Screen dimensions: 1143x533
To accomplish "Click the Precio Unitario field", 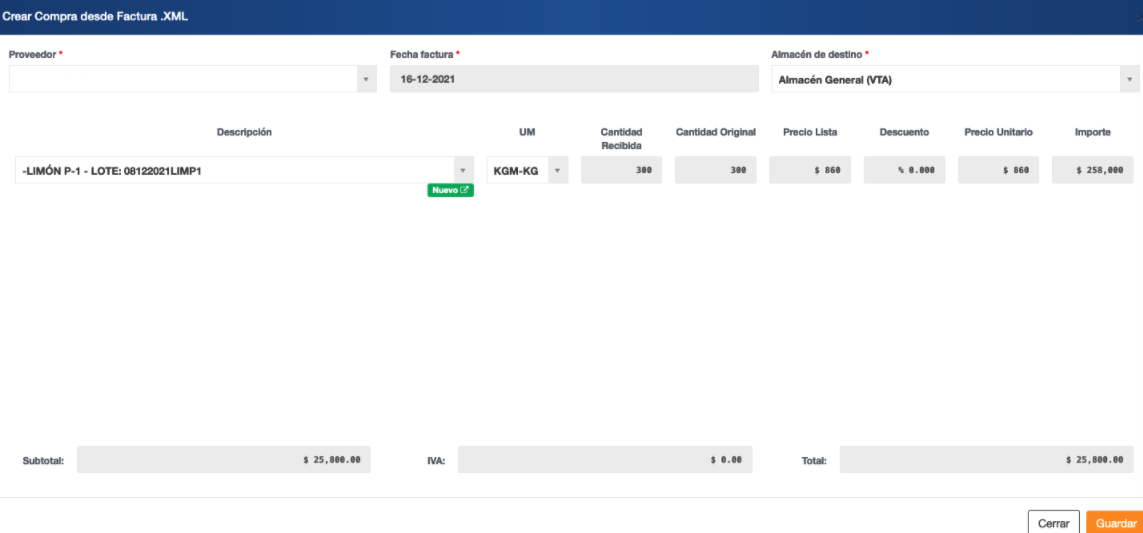I will [x=998, y=170].
